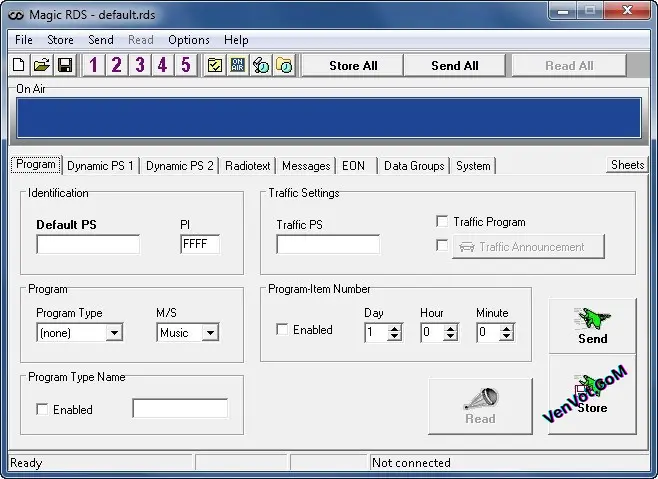Enable the Traffic Program checkbox
The width and height of the screenshot is (658, 479).
coord(442,221)
